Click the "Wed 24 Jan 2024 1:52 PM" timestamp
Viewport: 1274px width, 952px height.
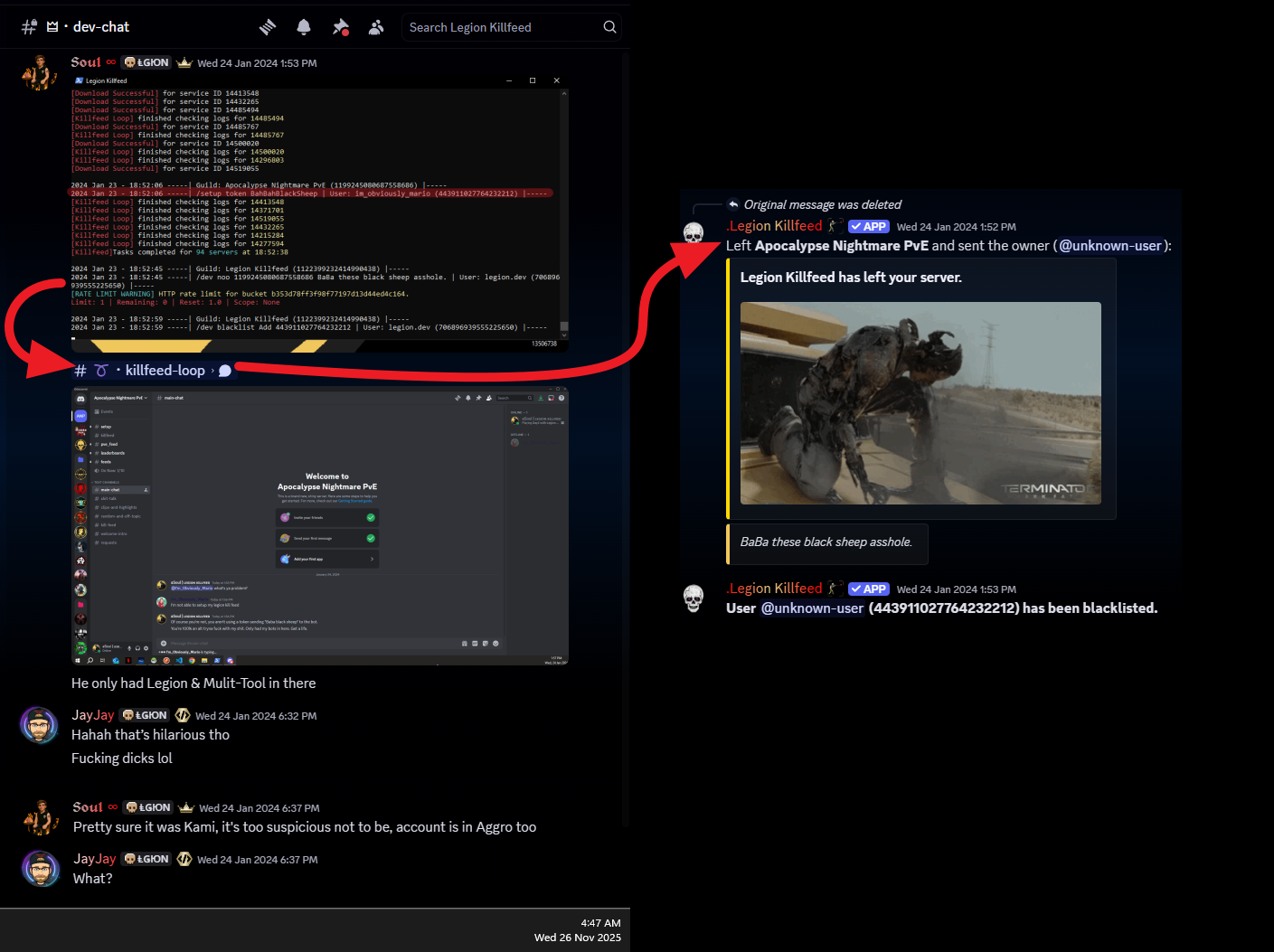click(x=957, y=227)
